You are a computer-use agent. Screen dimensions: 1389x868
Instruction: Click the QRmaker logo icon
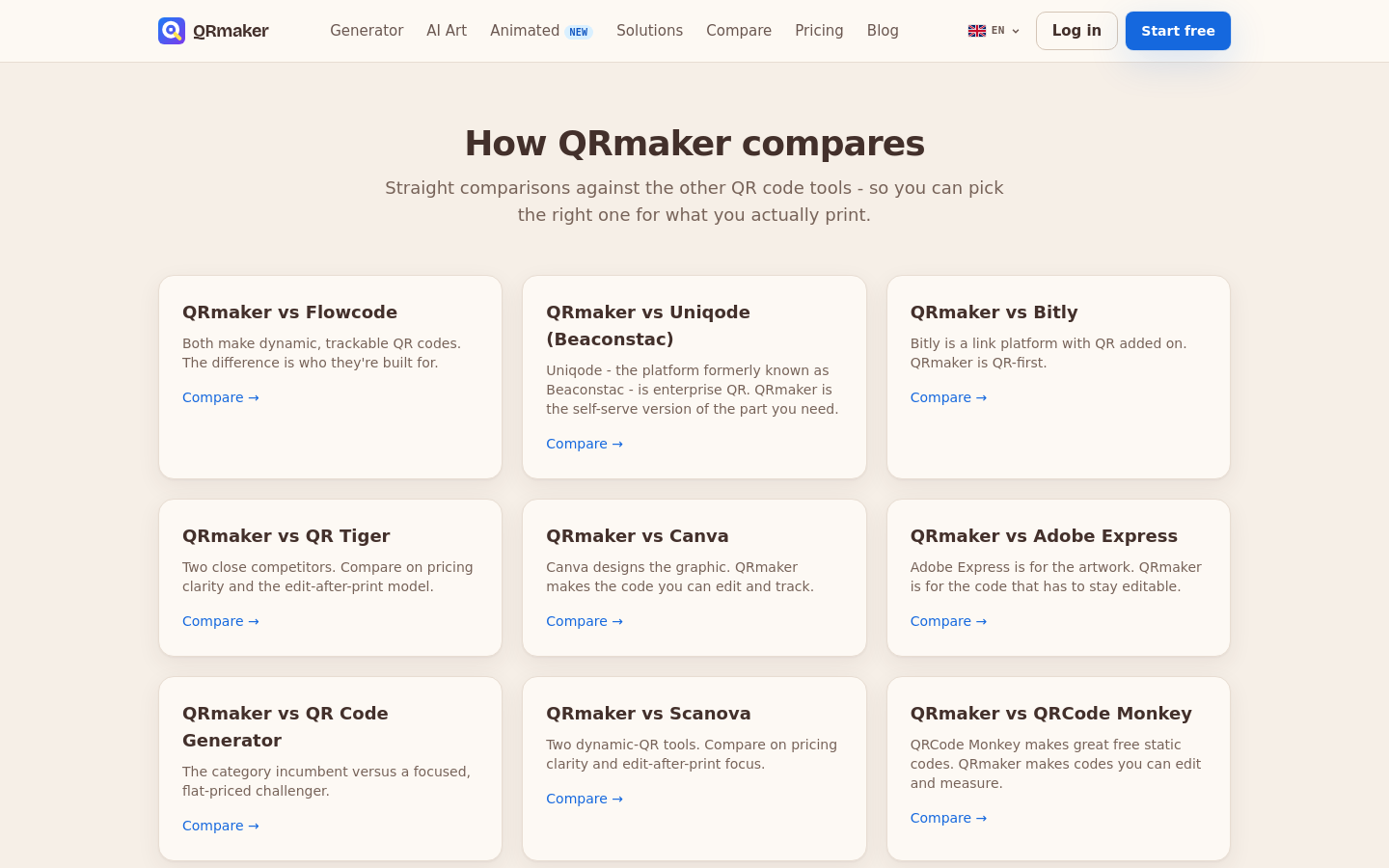tap(172, 31)
